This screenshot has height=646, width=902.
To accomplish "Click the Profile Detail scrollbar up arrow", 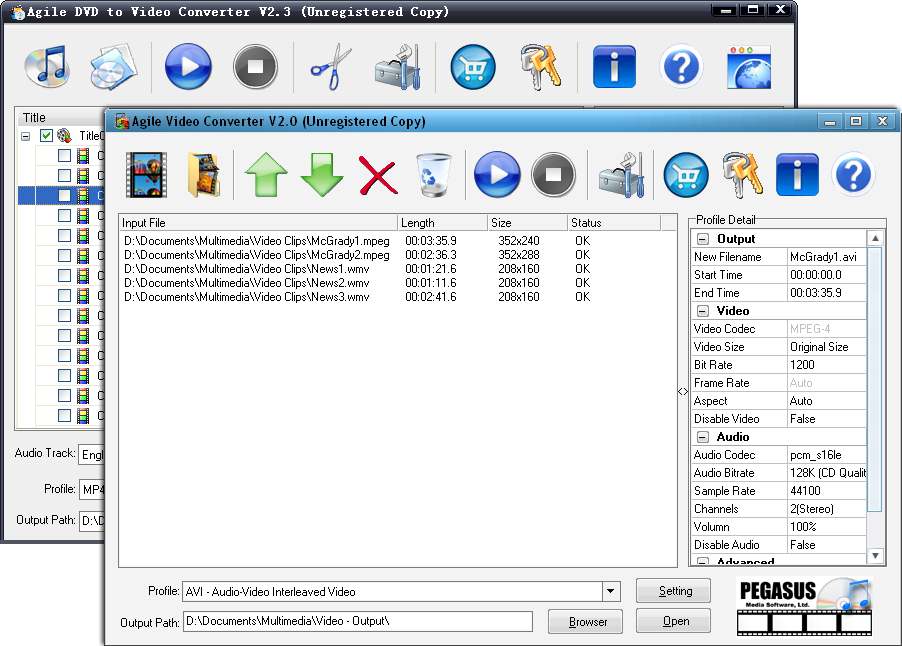I will pyautogui.click(x=875, y=238).
